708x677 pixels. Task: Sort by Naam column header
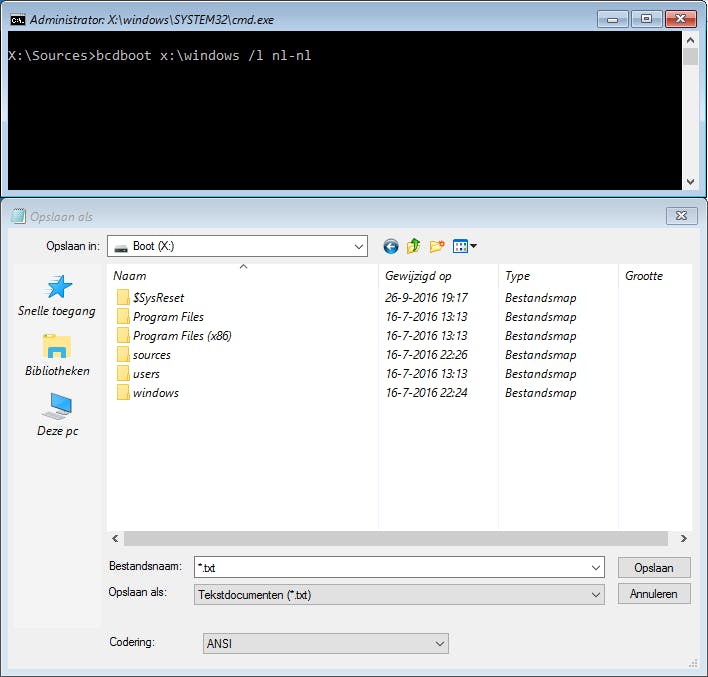click(243, 275)
